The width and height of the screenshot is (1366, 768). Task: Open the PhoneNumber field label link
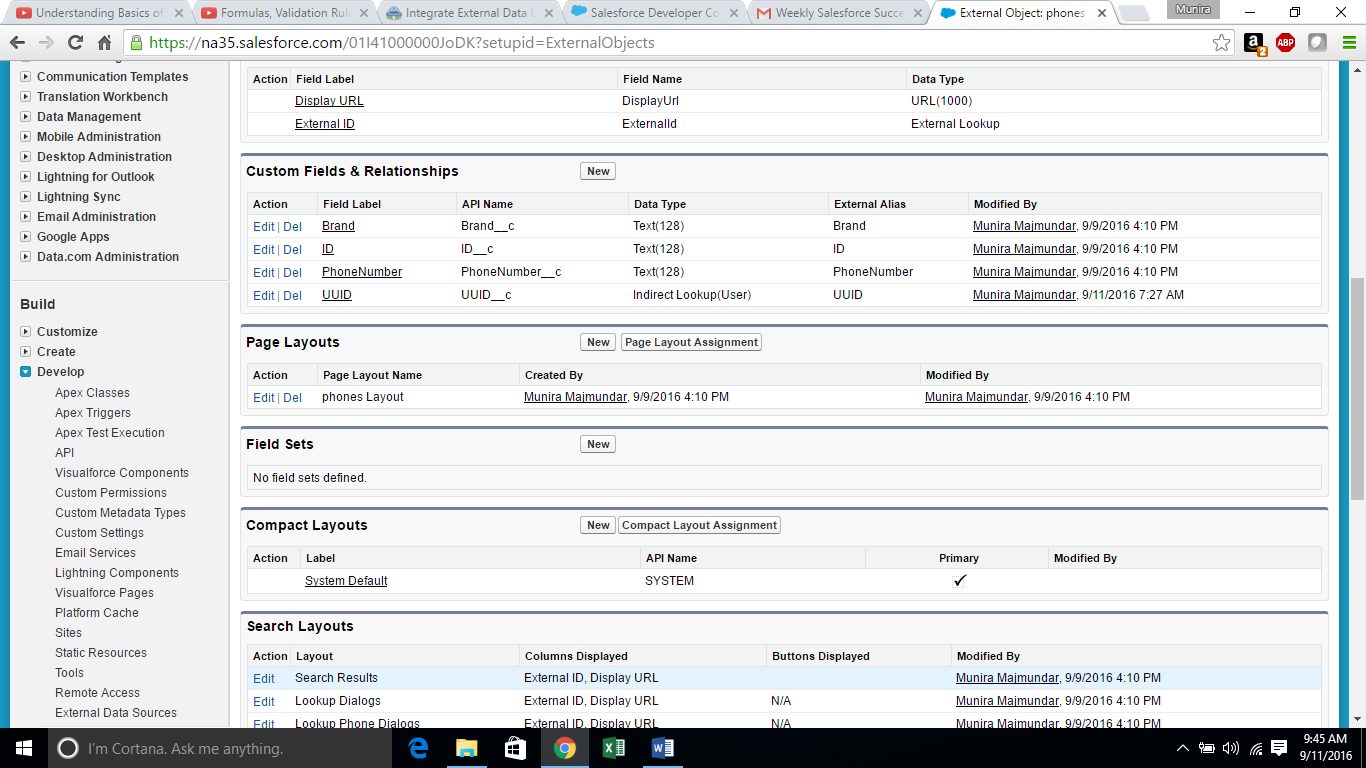click(362, 272)
